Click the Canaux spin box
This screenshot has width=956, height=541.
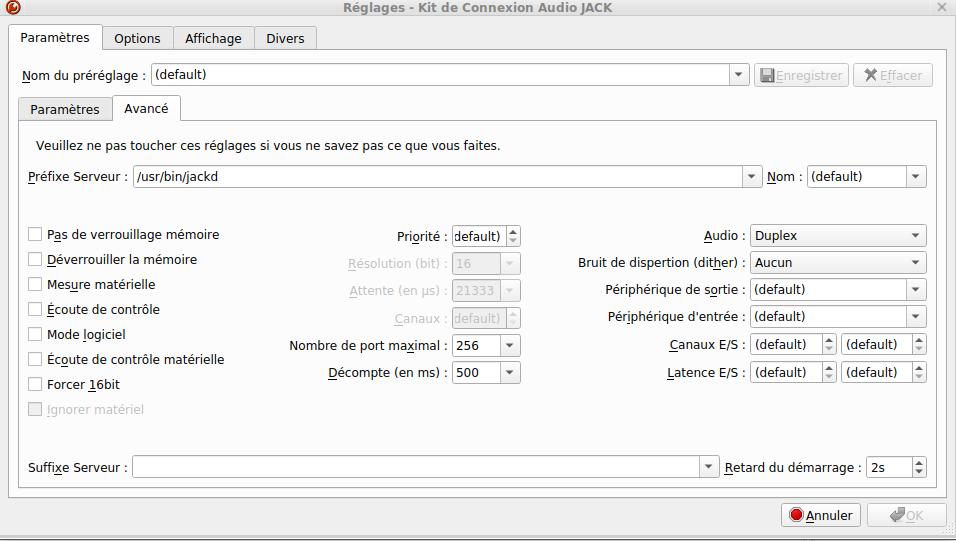pos(486,318)
